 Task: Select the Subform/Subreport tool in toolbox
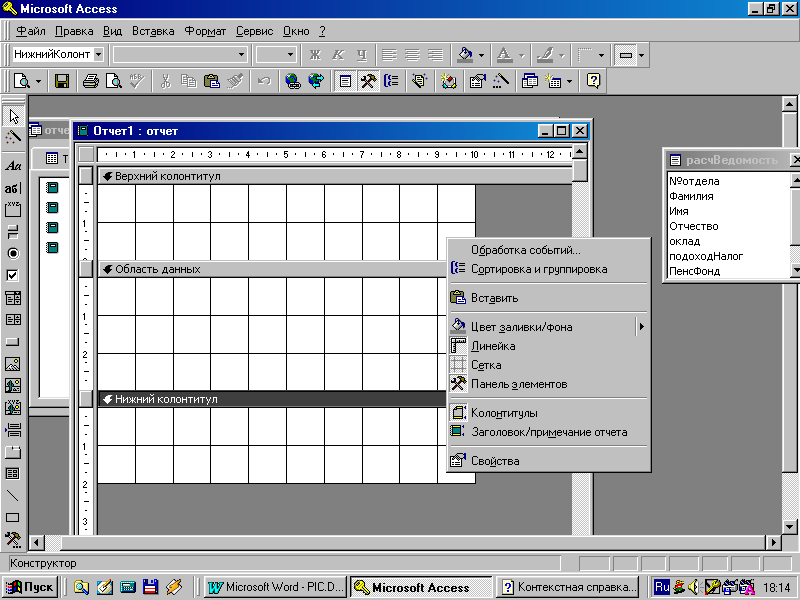click(x=13, y=473)
